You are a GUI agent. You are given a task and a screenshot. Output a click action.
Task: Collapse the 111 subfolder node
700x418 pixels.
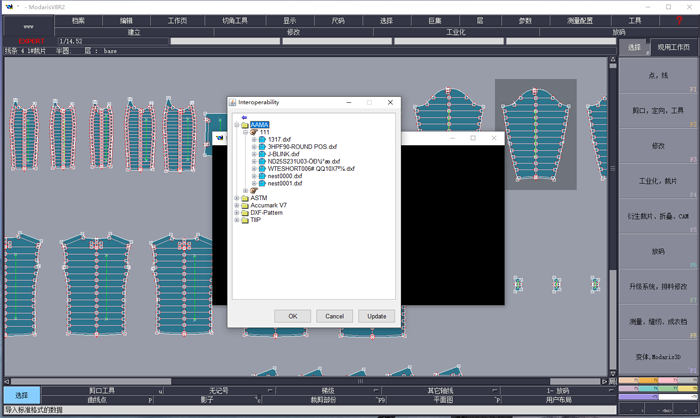[246, 132]
